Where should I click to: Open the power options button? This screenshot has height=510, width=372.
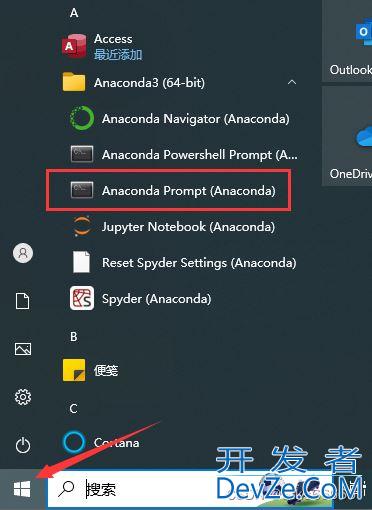(23, 445)
